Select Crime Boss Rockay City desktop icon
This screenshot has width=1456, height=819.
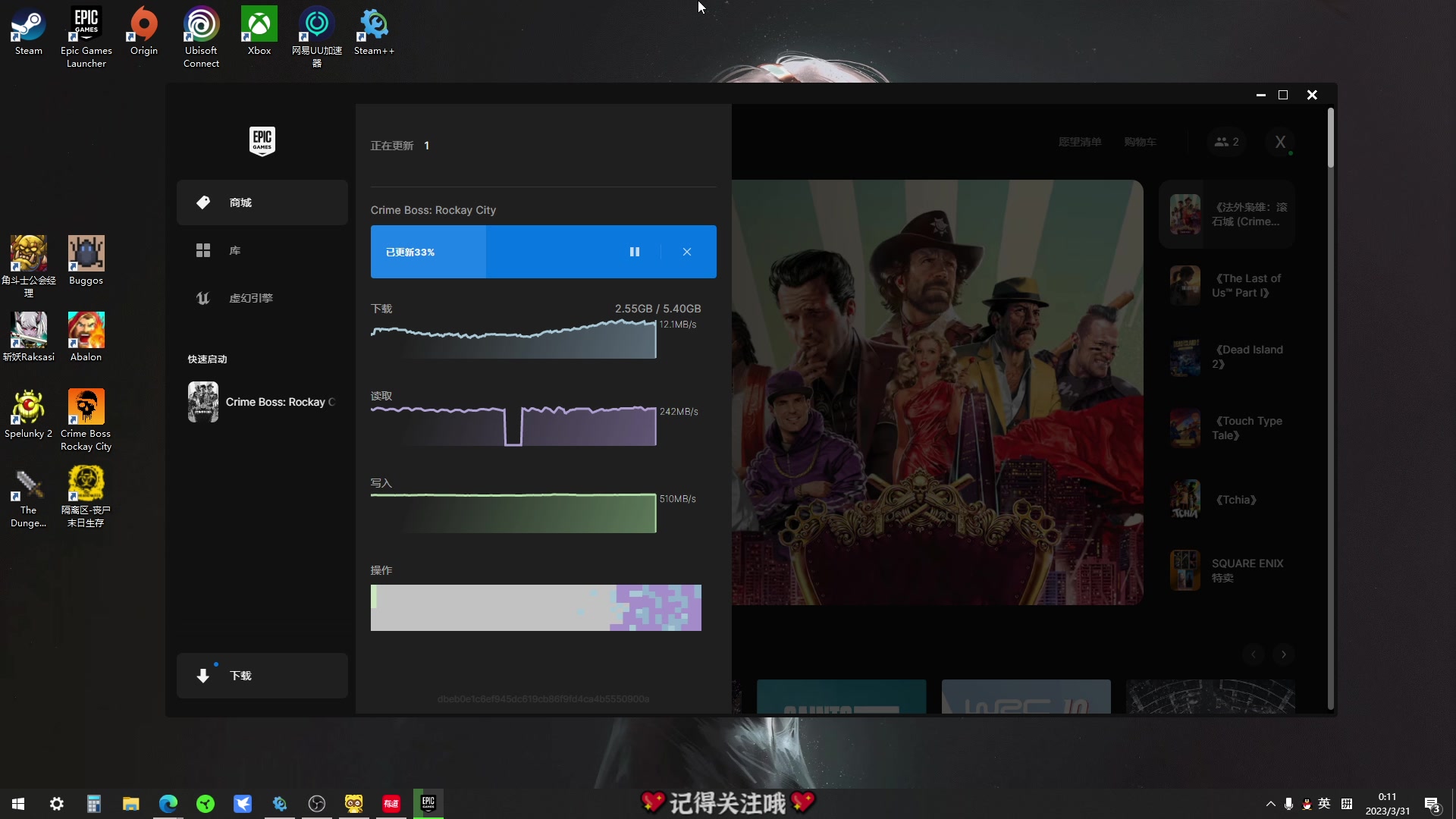pyautogui.click(x=86, y=420)
